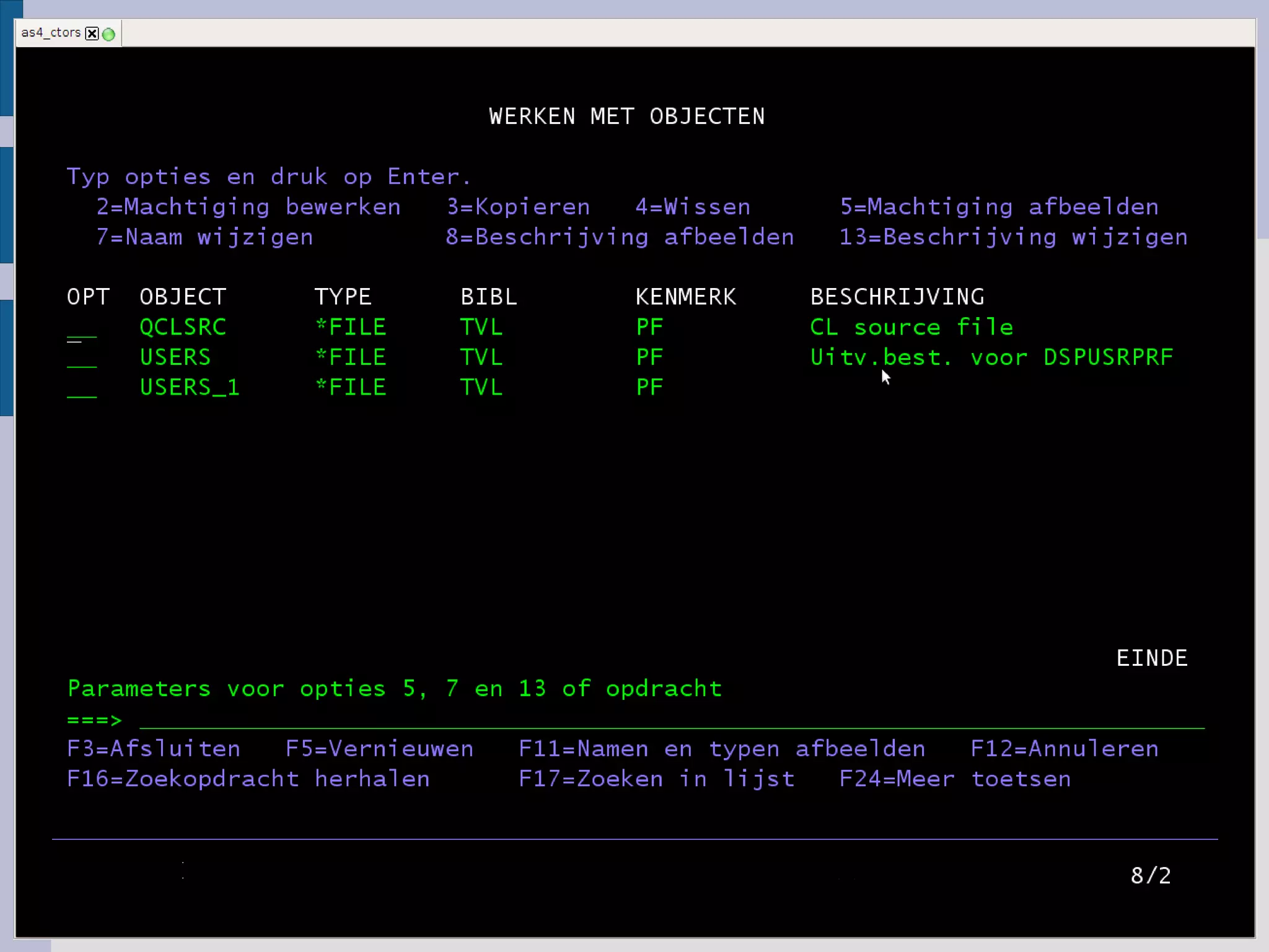Show more keys with F24=Meer toetsen
The width and height of the screenshot is (1269, 952).
pyautogui.click(x=955, y=779)
